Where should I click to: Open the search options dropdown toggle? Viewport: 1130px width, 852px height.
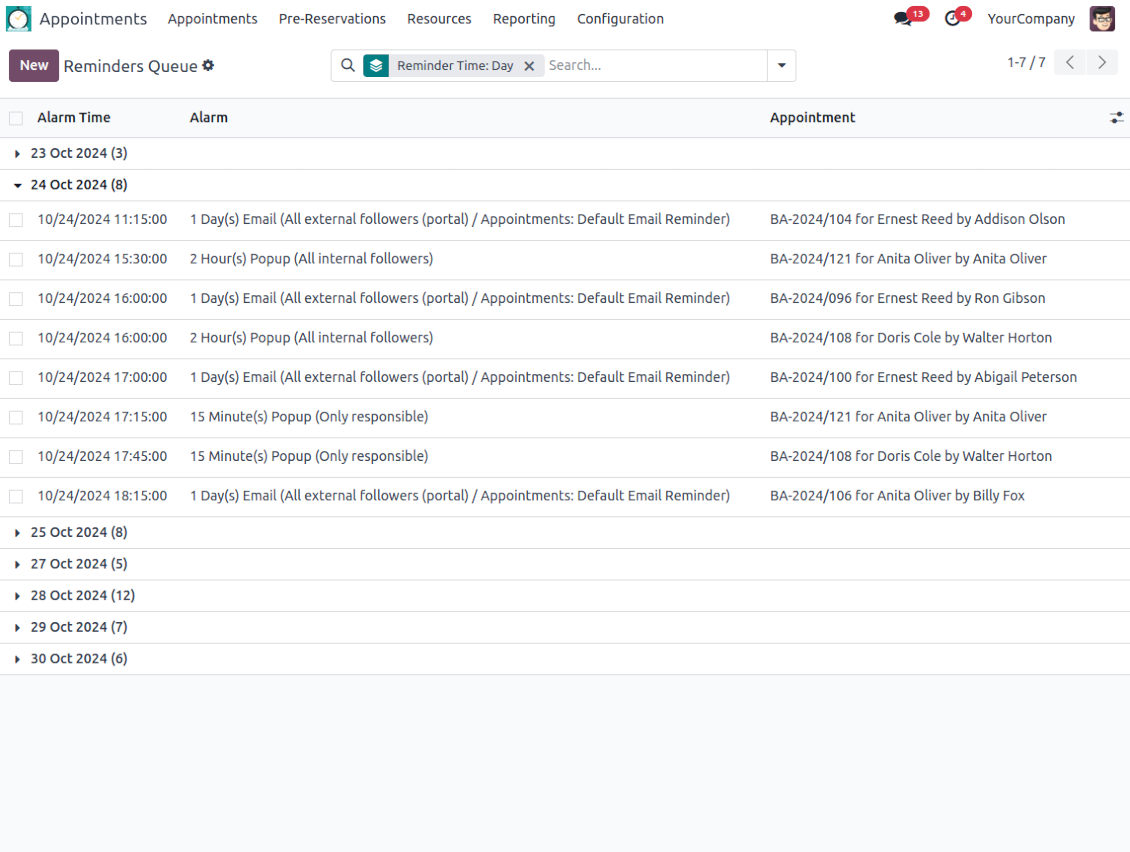[781, 66]
